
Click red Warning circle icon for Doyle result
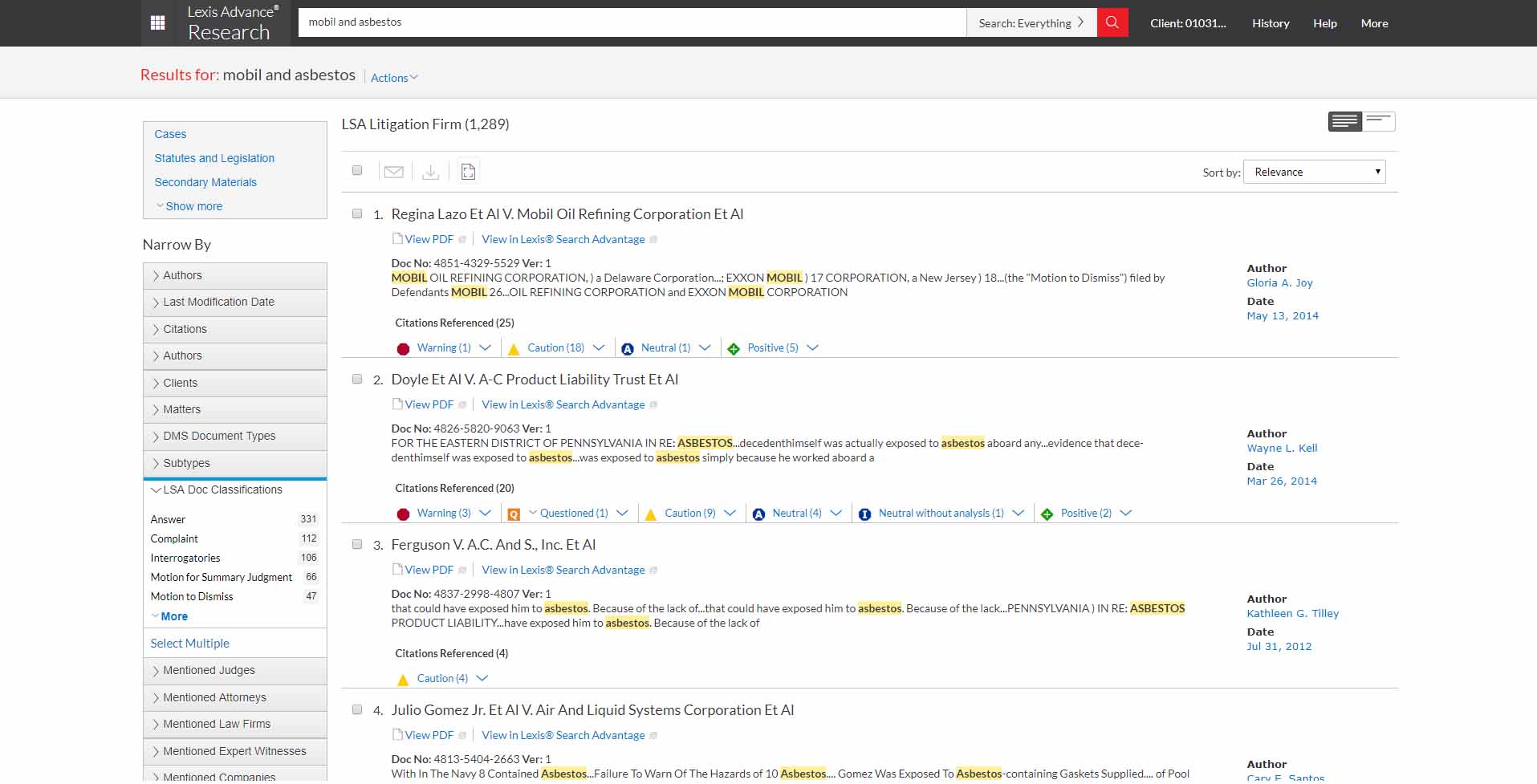point(404,514)
